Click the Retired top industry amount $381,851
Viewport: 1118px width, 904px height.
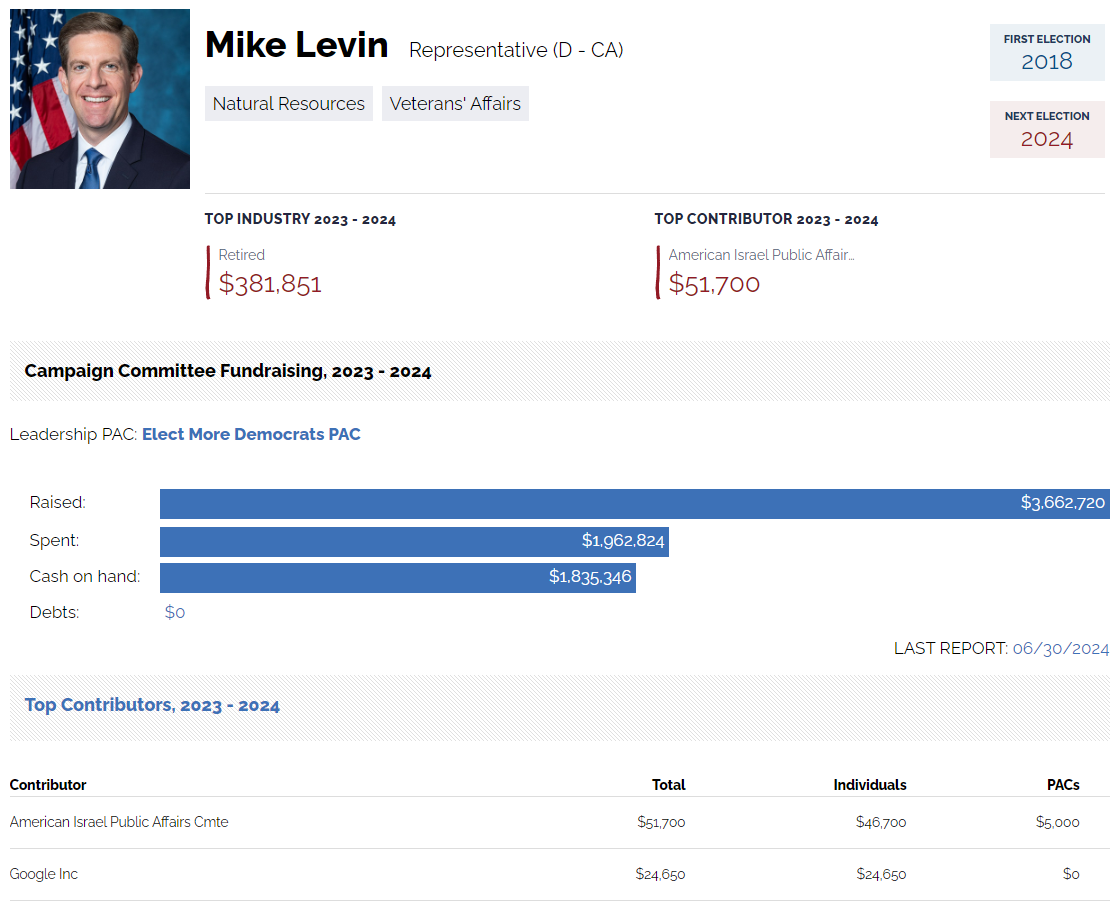(270, 284)
